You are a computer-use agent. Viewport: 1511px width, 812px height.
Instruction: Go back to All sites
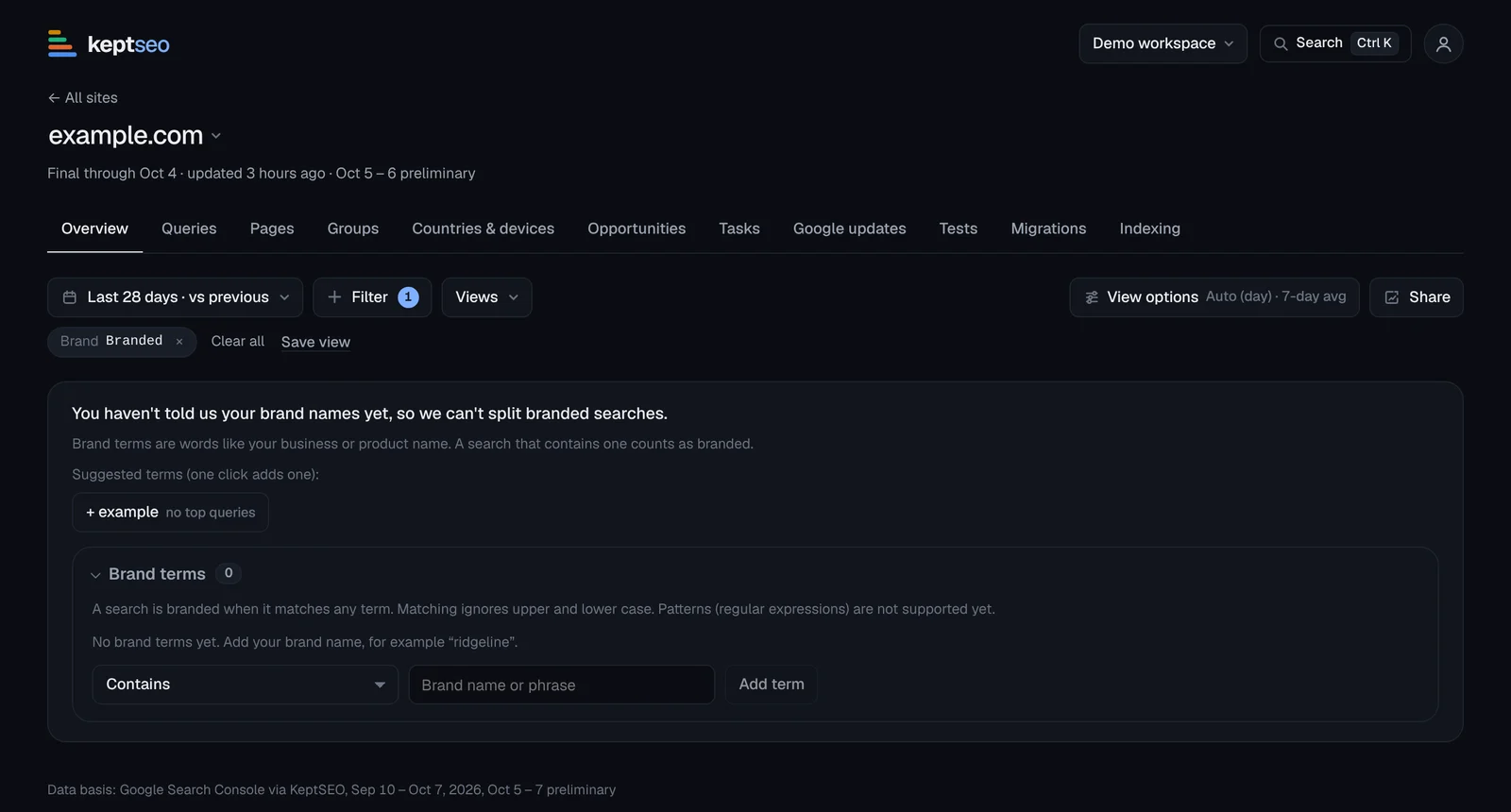pyautogui.click(x=83, y=98)
